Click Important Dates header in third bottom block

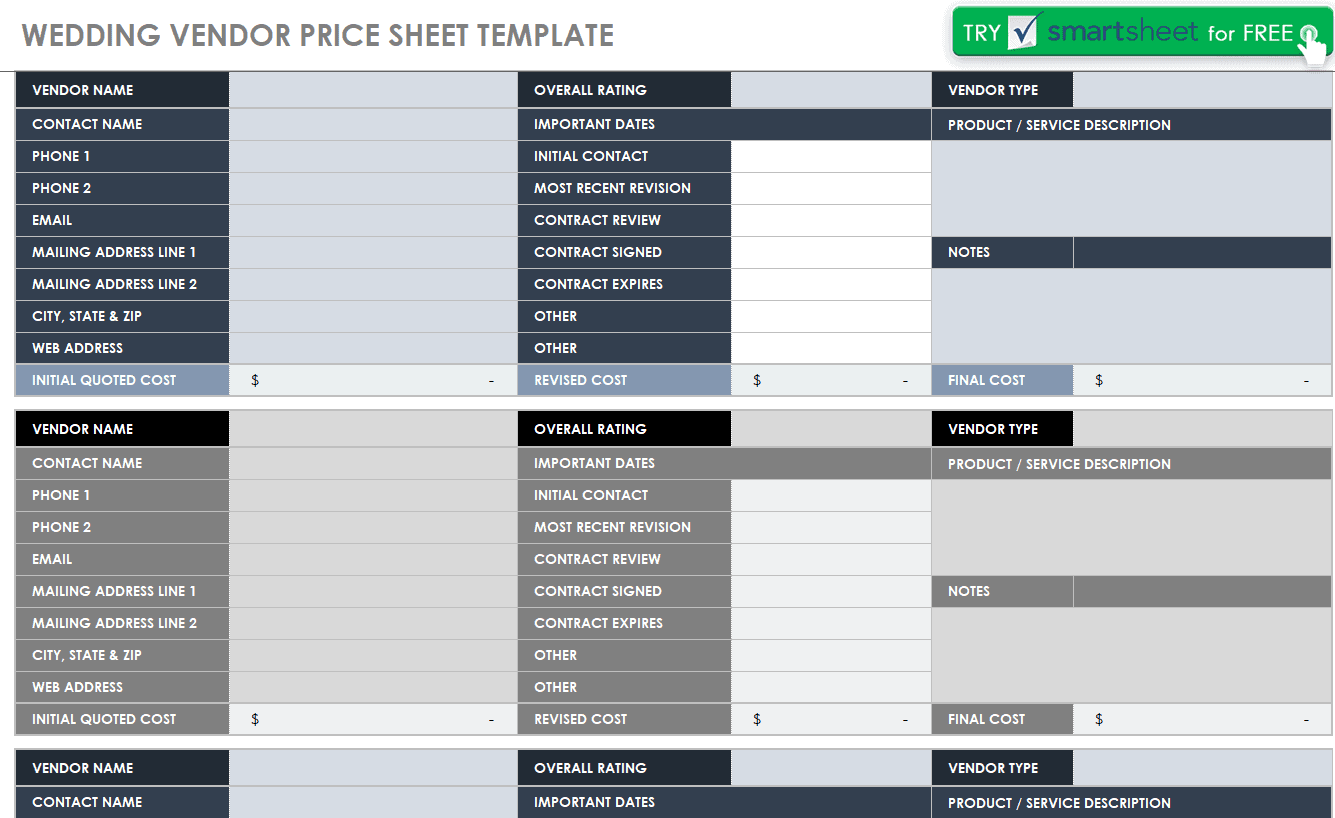pos(724,802)
